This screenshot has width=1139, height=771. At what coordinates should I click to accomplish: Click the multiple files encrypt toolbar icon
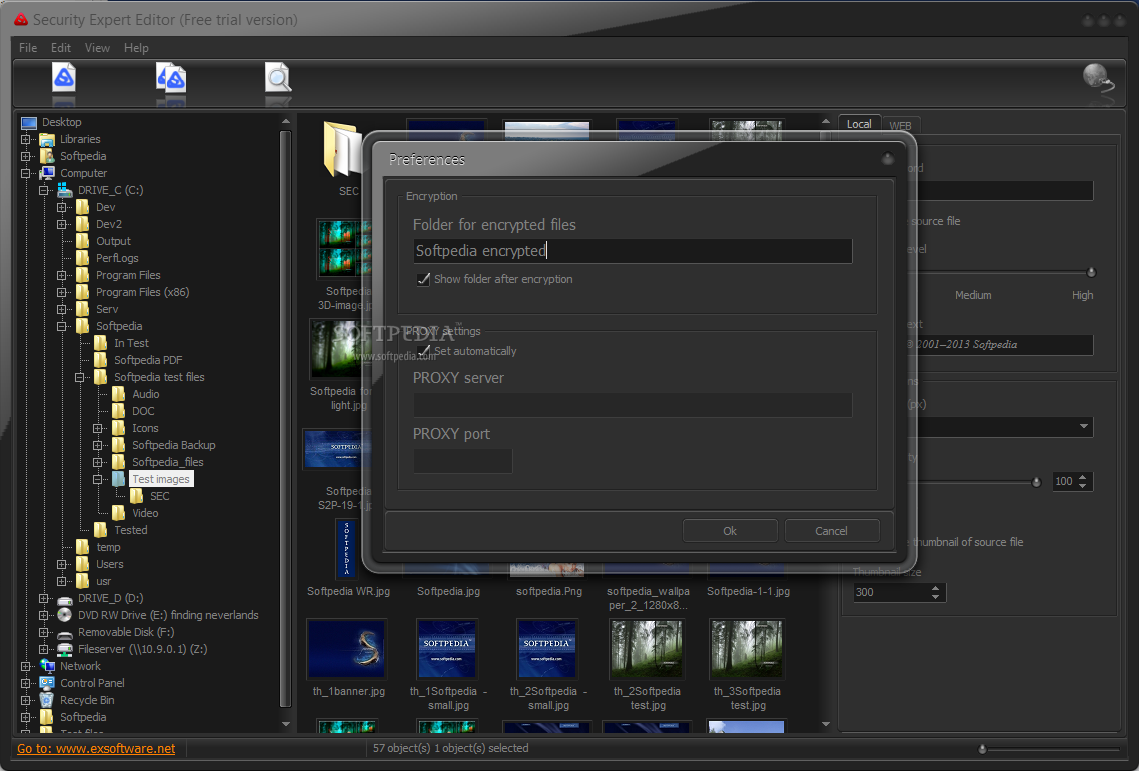click(x=171, y=78)
